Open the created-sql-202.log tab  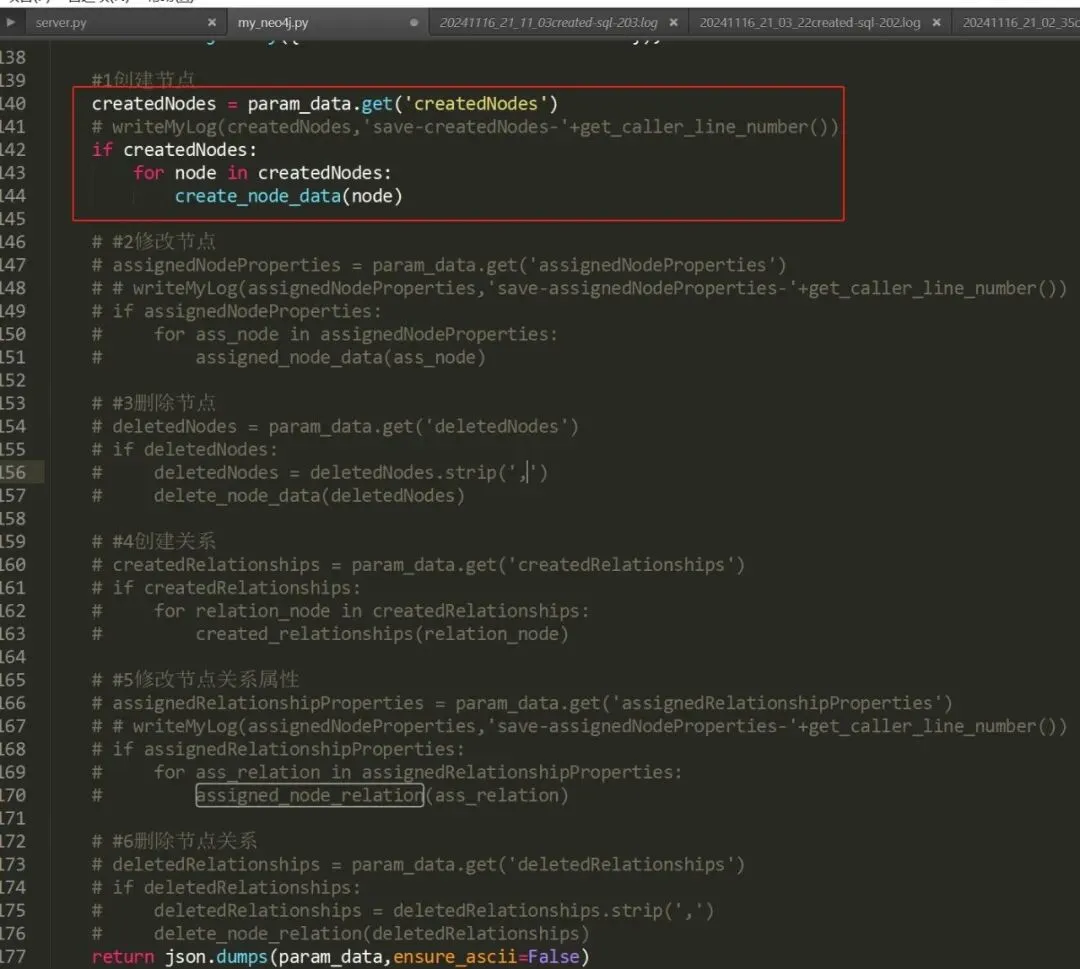810,23
